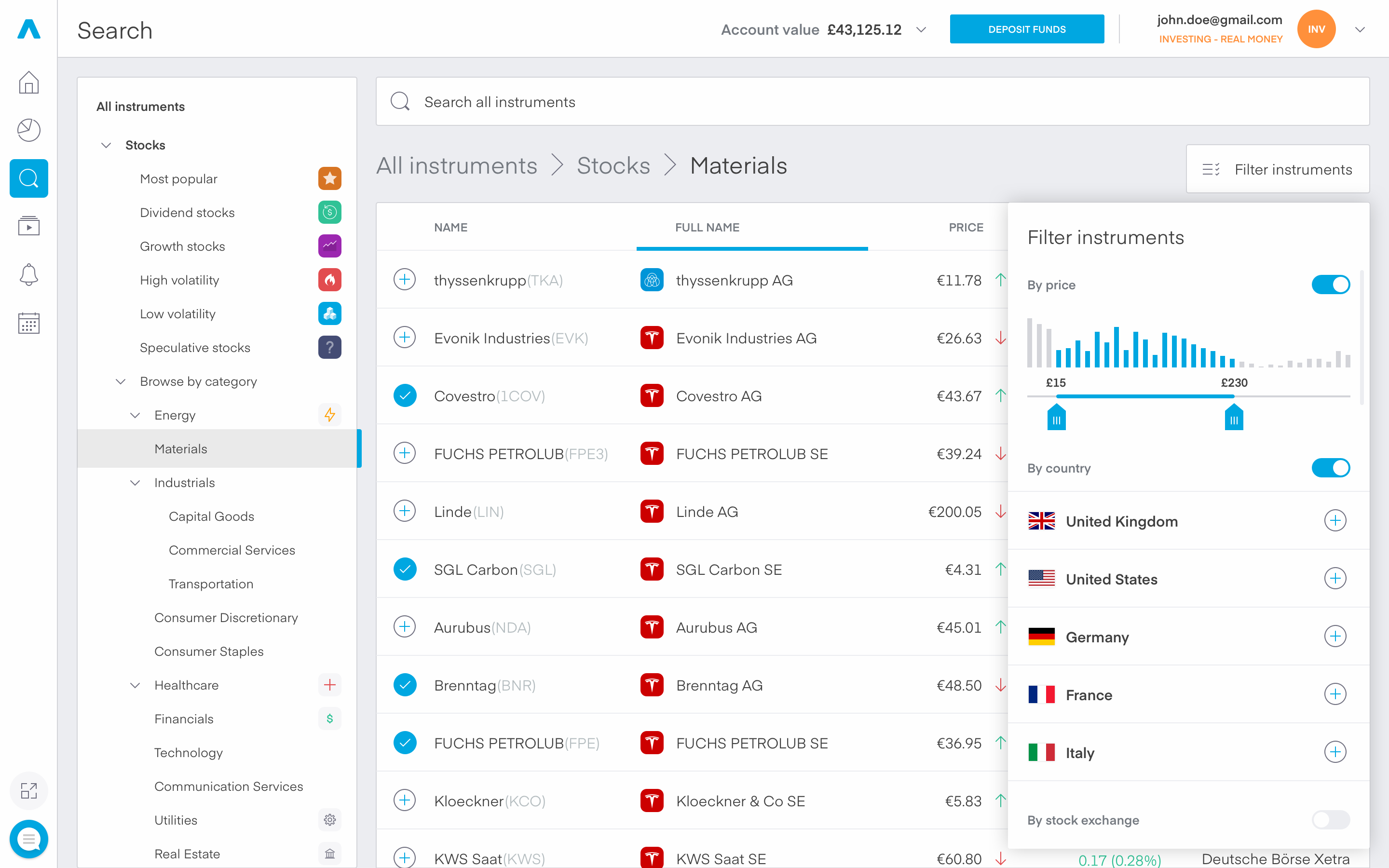Select the FULL NAME column header

[707, 227]
